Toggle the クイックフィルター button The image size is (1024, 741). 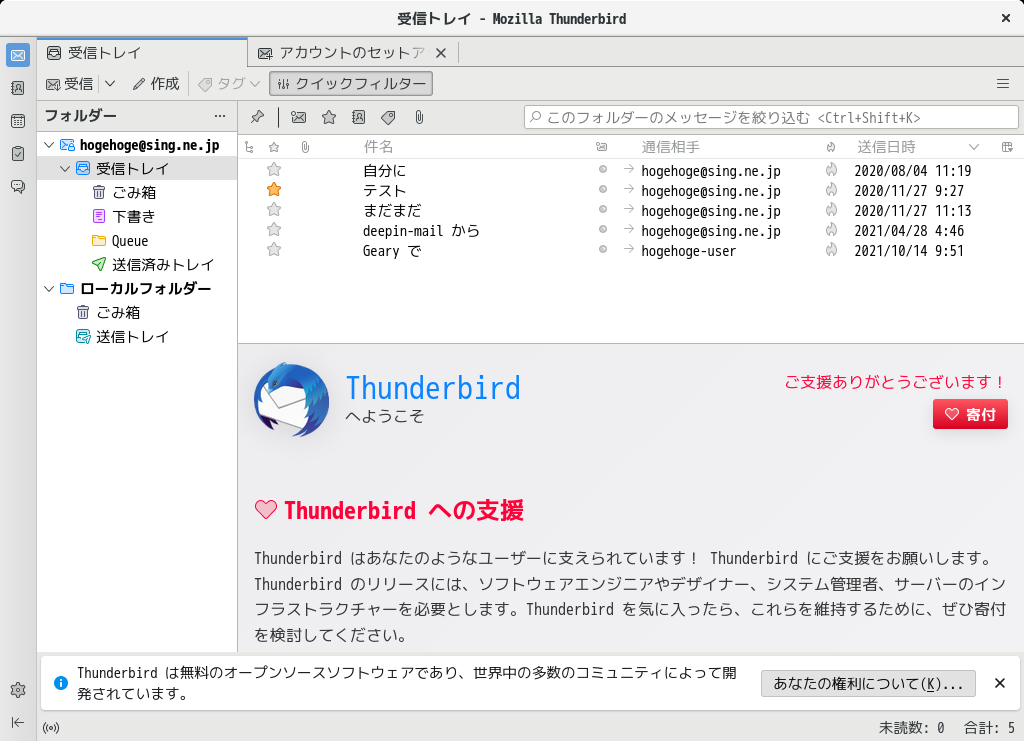(x=351, y=84)
